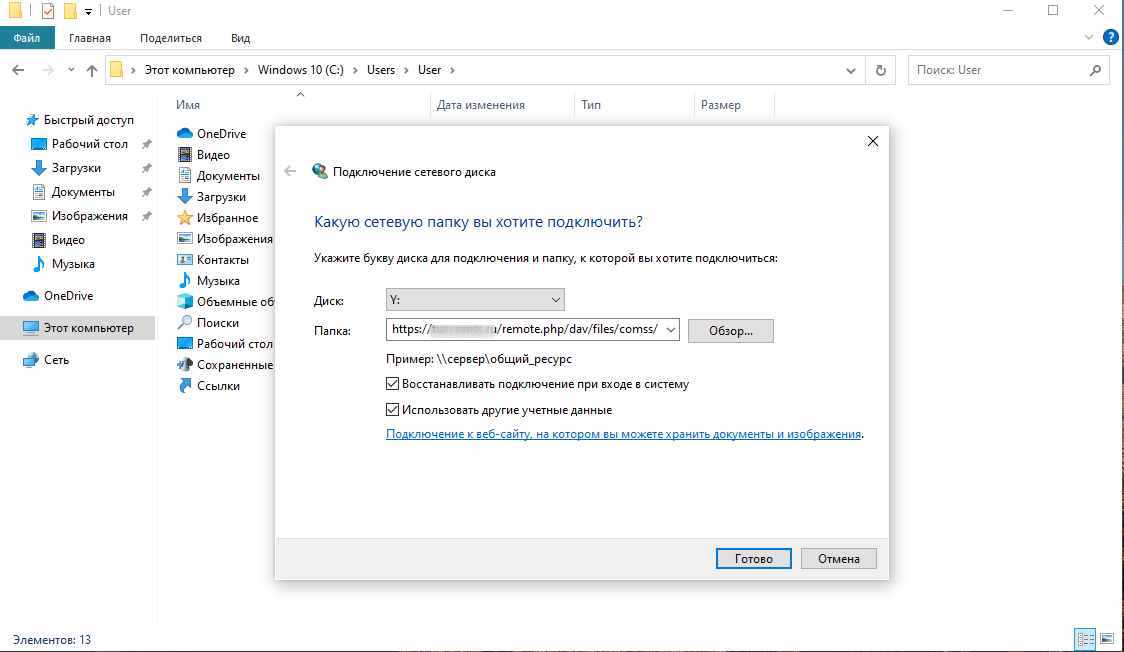Click the Готово button
1124x652 pixels.
(x=753, y=559)
